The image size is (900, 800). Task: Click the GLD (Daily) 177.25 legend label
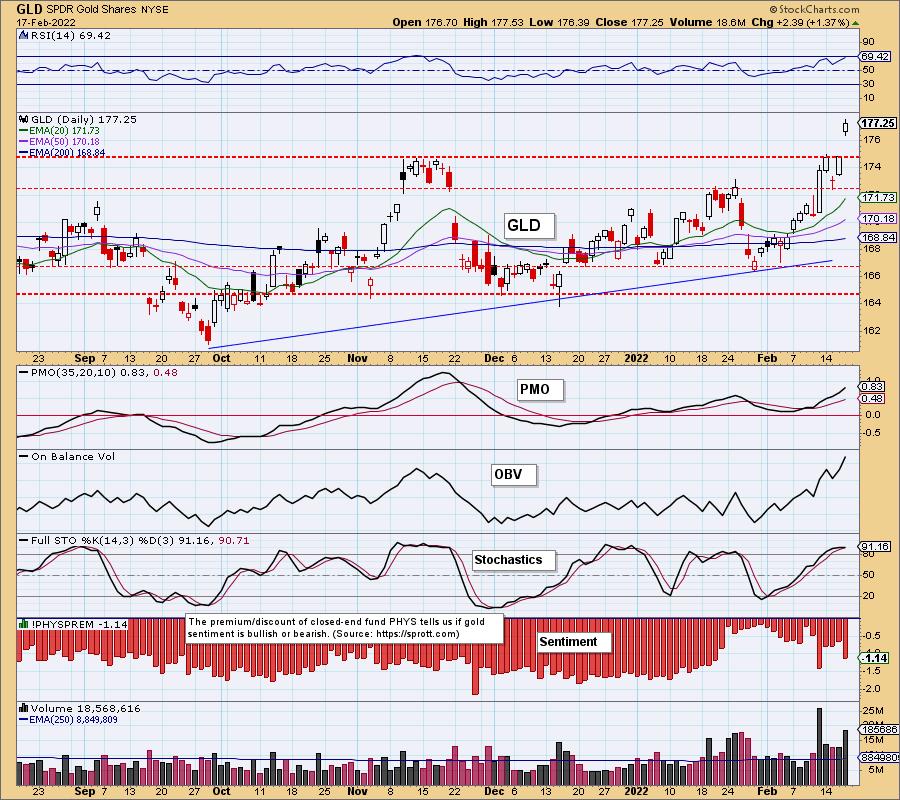pyautogui.click(x=84, y=119)
